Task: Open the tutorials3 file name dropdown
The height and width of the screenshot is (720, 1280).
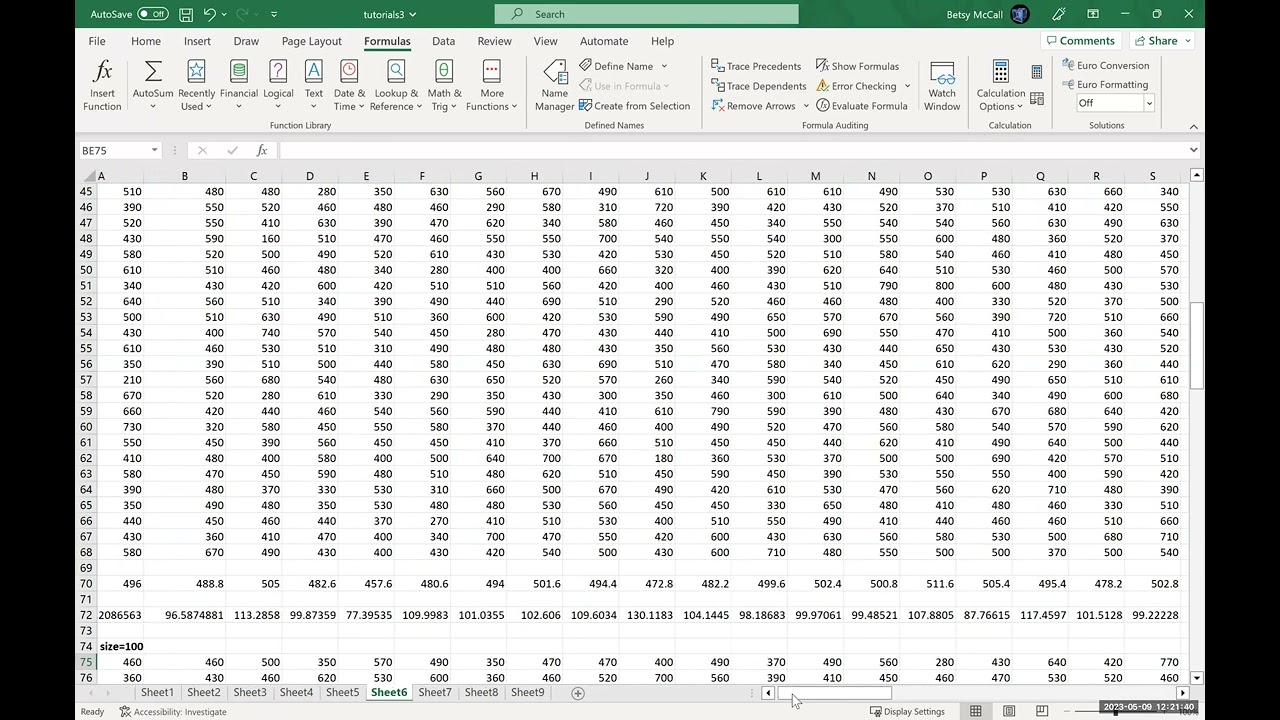Action: (x=391, y=14)
